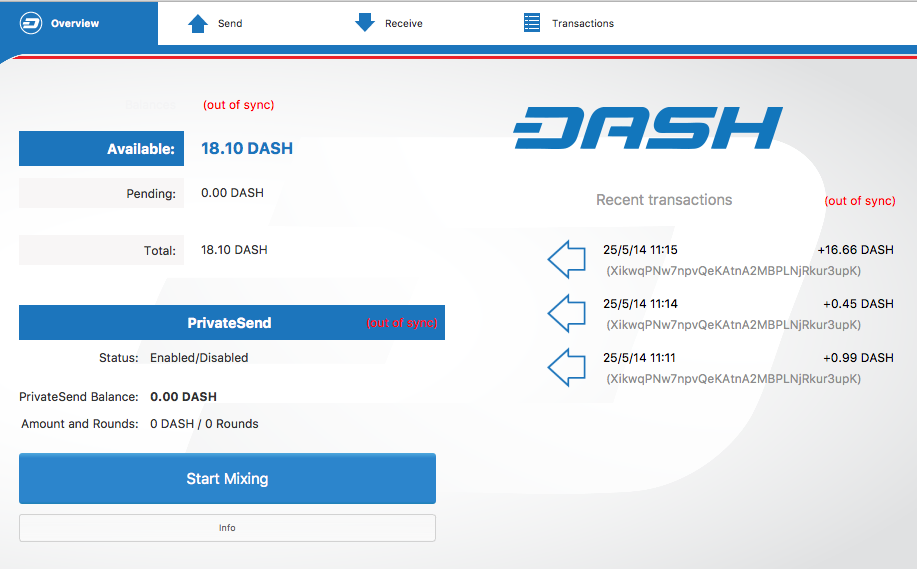
Task: Click incoming arrow icon for 11:11 transaction
Action: [x=567, y=367]
